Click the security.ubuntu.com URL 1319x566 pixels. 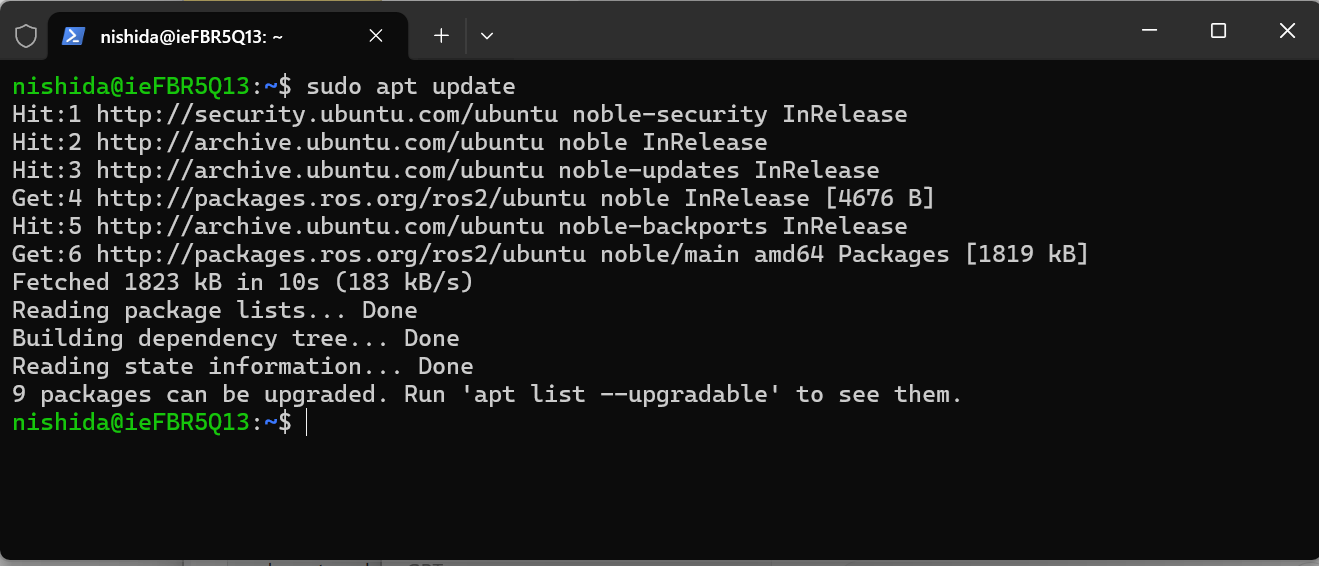pos(326,114)
